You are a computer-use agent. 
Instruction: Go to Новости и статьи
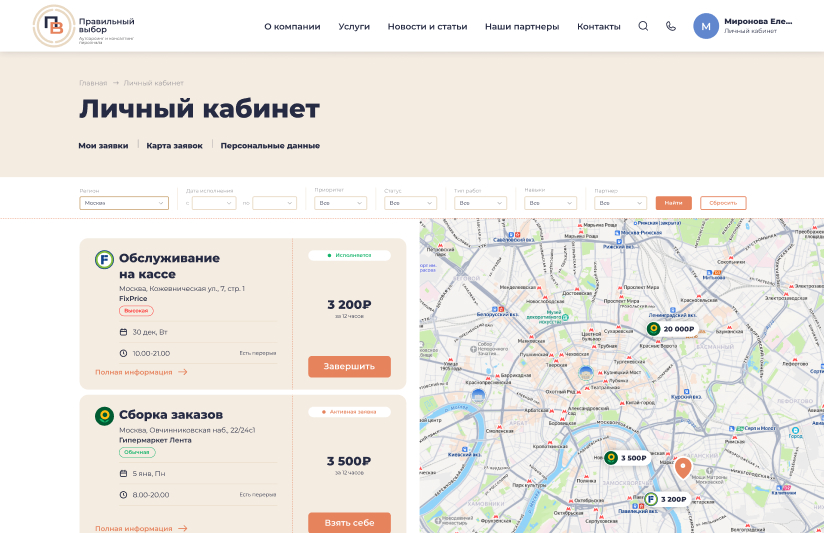[427, 26]
